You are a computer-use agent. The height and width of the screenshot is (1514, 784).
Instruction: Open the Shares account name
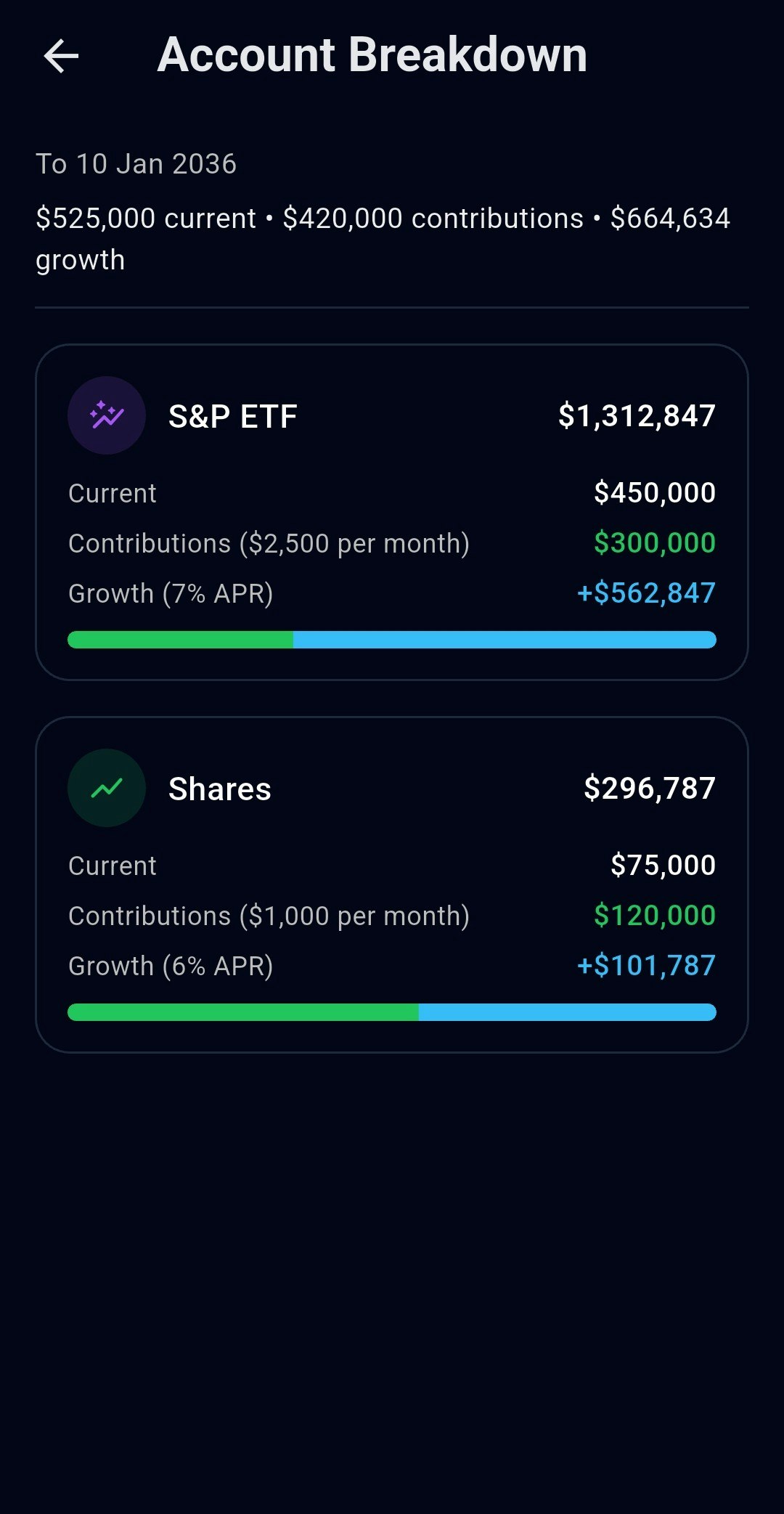pos(220,789)
